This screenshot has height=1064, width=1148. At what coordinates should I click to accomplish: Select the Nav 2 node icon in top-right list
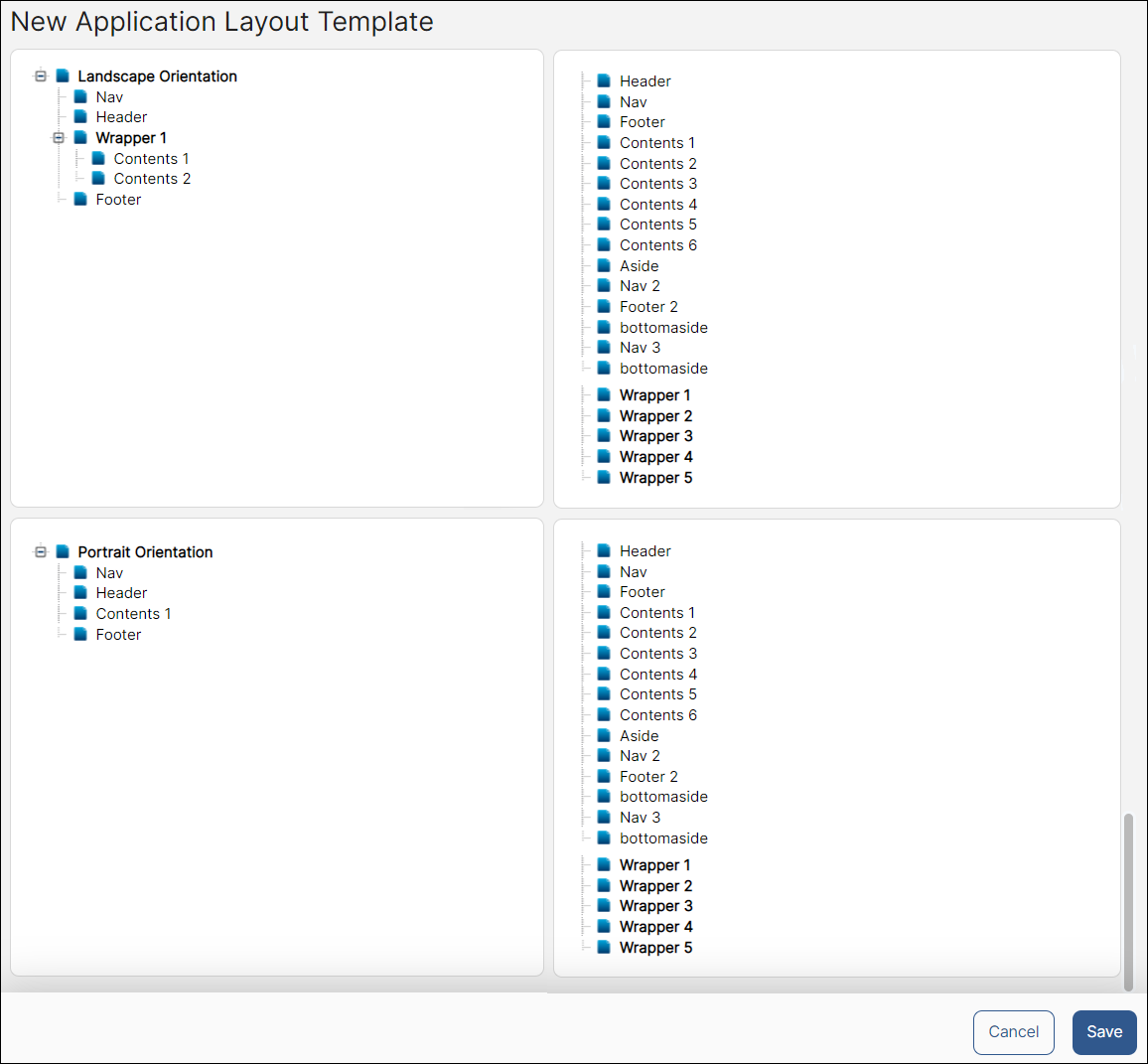pyautogui.click(x=604, y=285)
